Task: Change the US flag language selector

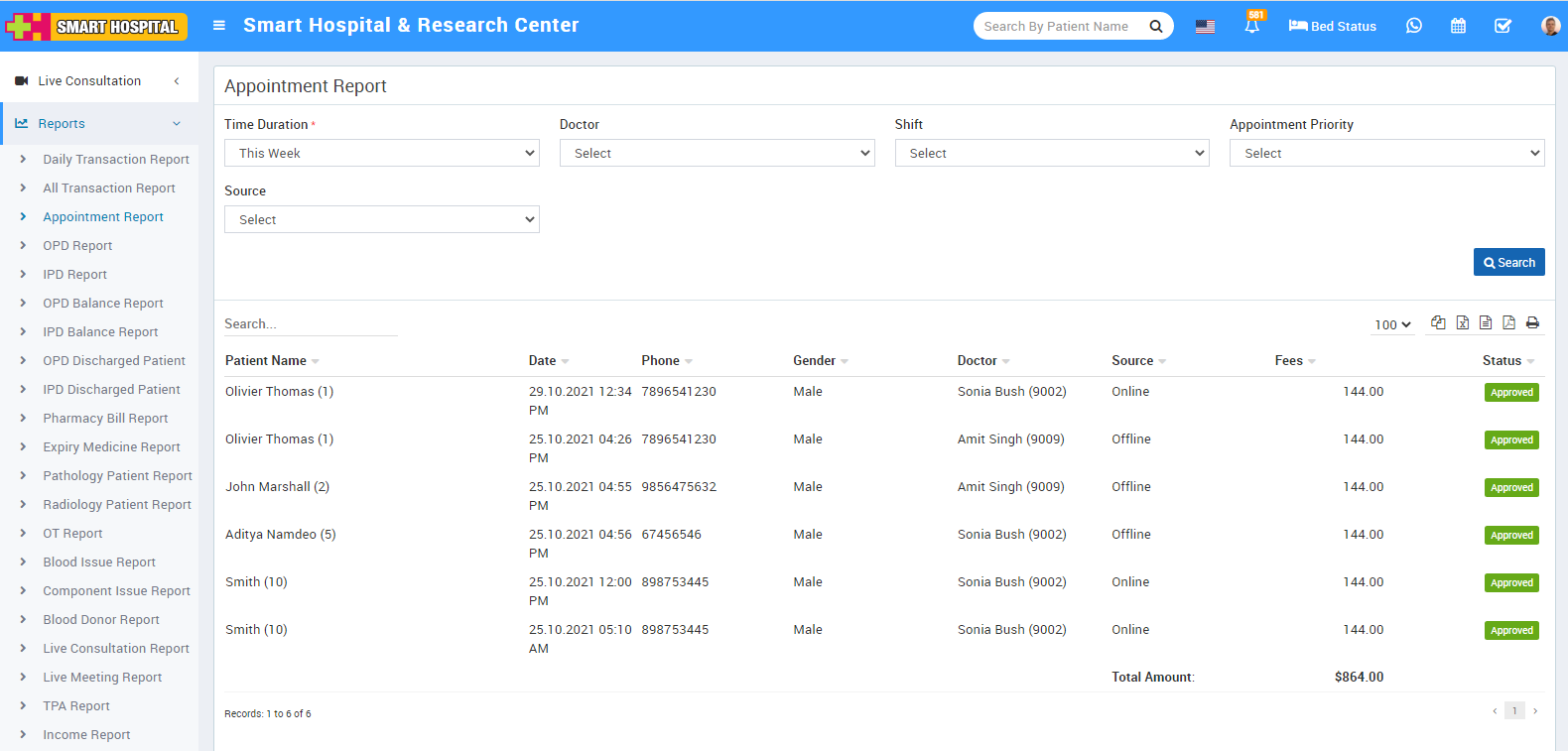Action: [x=1205, y=27]
